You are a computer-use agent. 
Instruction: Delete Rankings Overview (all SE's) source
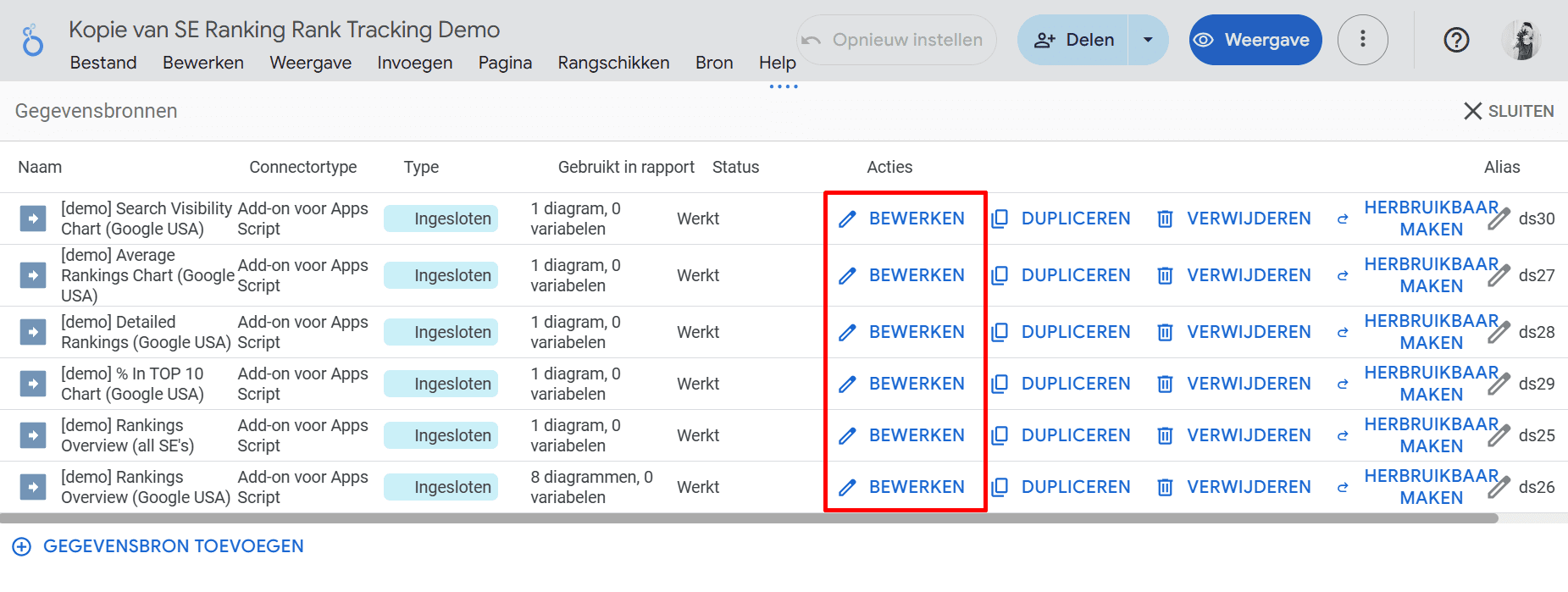pos(1234,435)
